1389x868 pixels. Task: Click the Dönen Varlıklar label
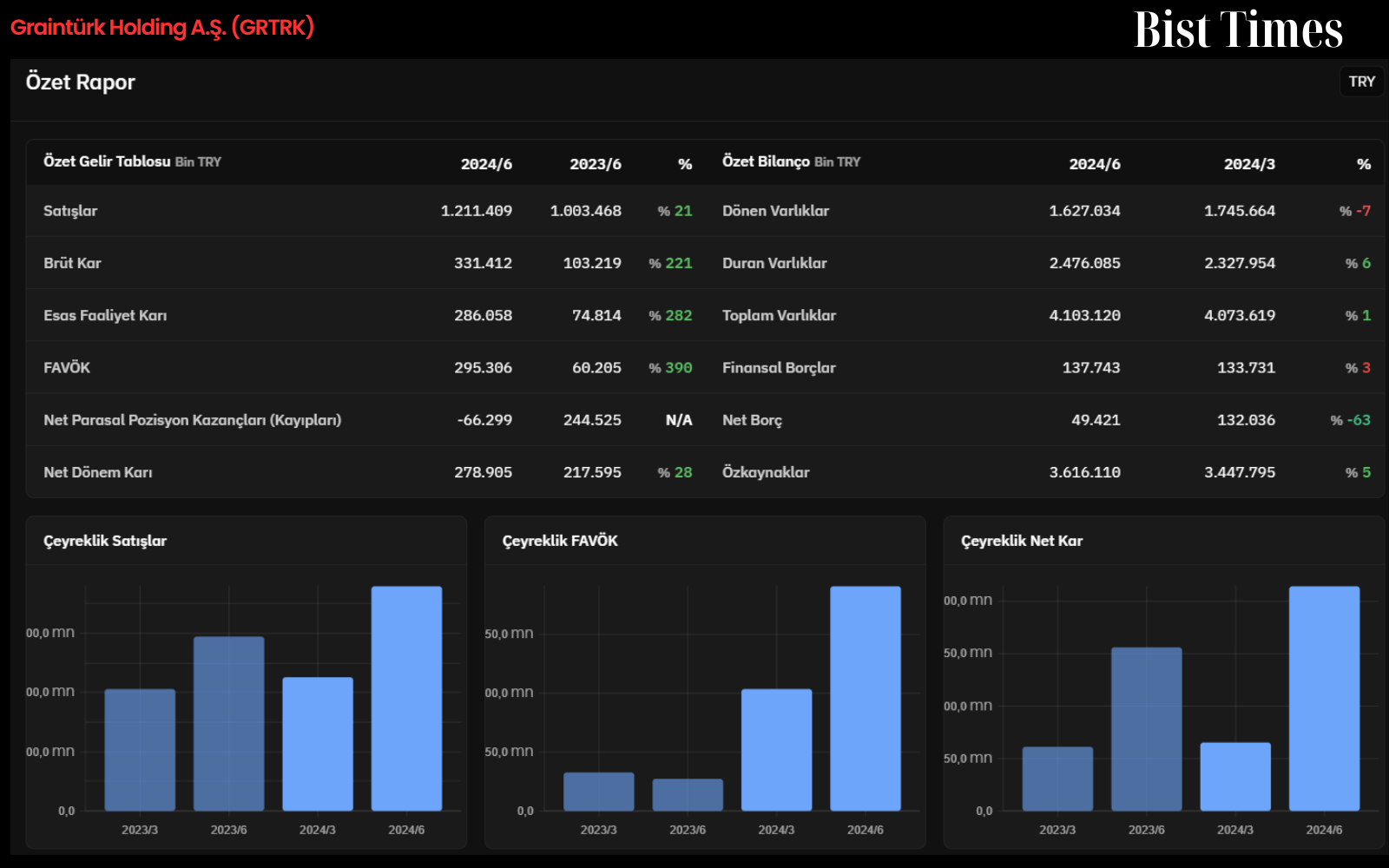pyautogui.click(x=776, y=211)
